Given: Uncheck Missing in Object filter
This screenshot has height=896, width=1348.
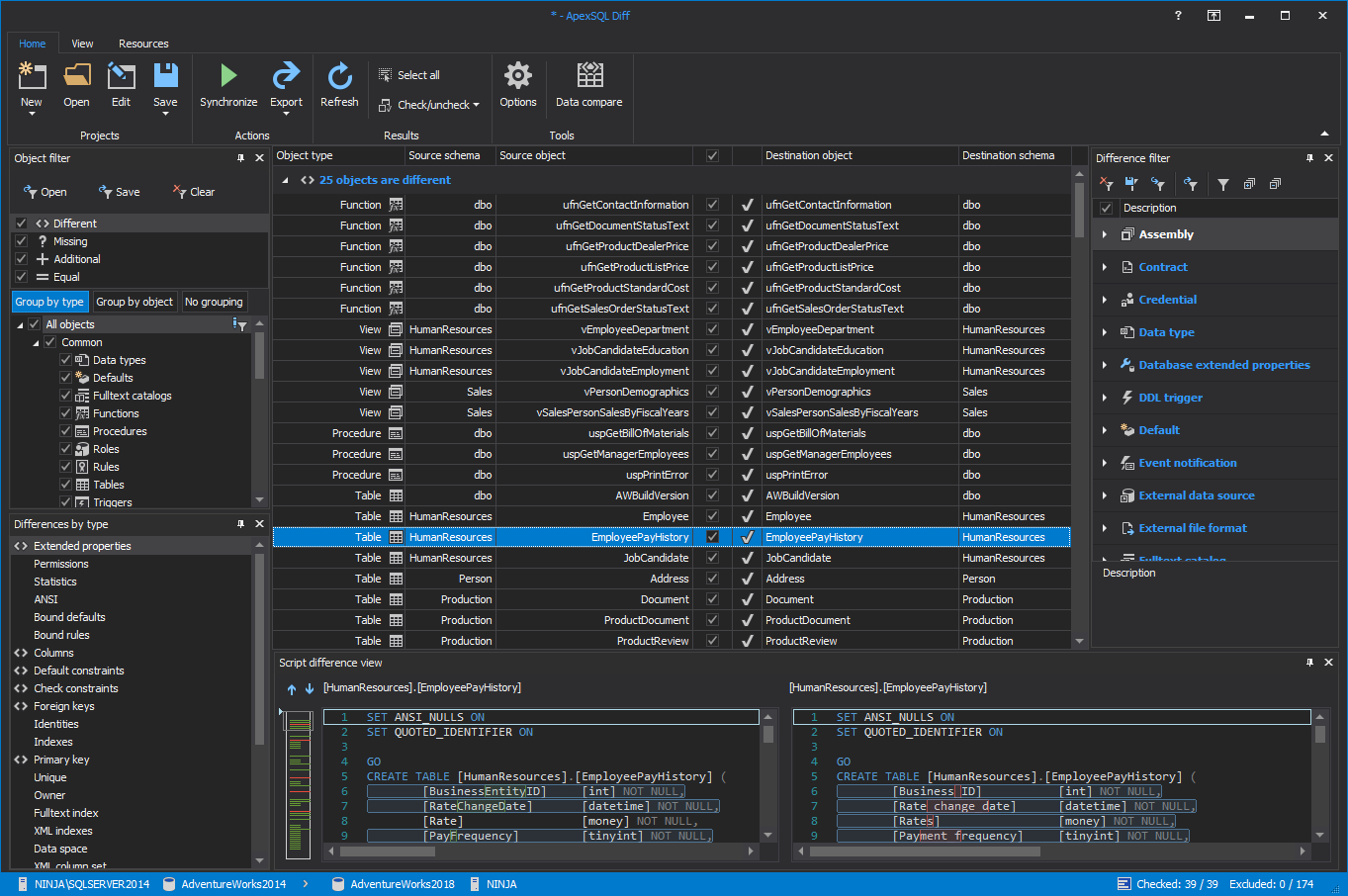Looking at the screenshot, I should pos(22,240).
